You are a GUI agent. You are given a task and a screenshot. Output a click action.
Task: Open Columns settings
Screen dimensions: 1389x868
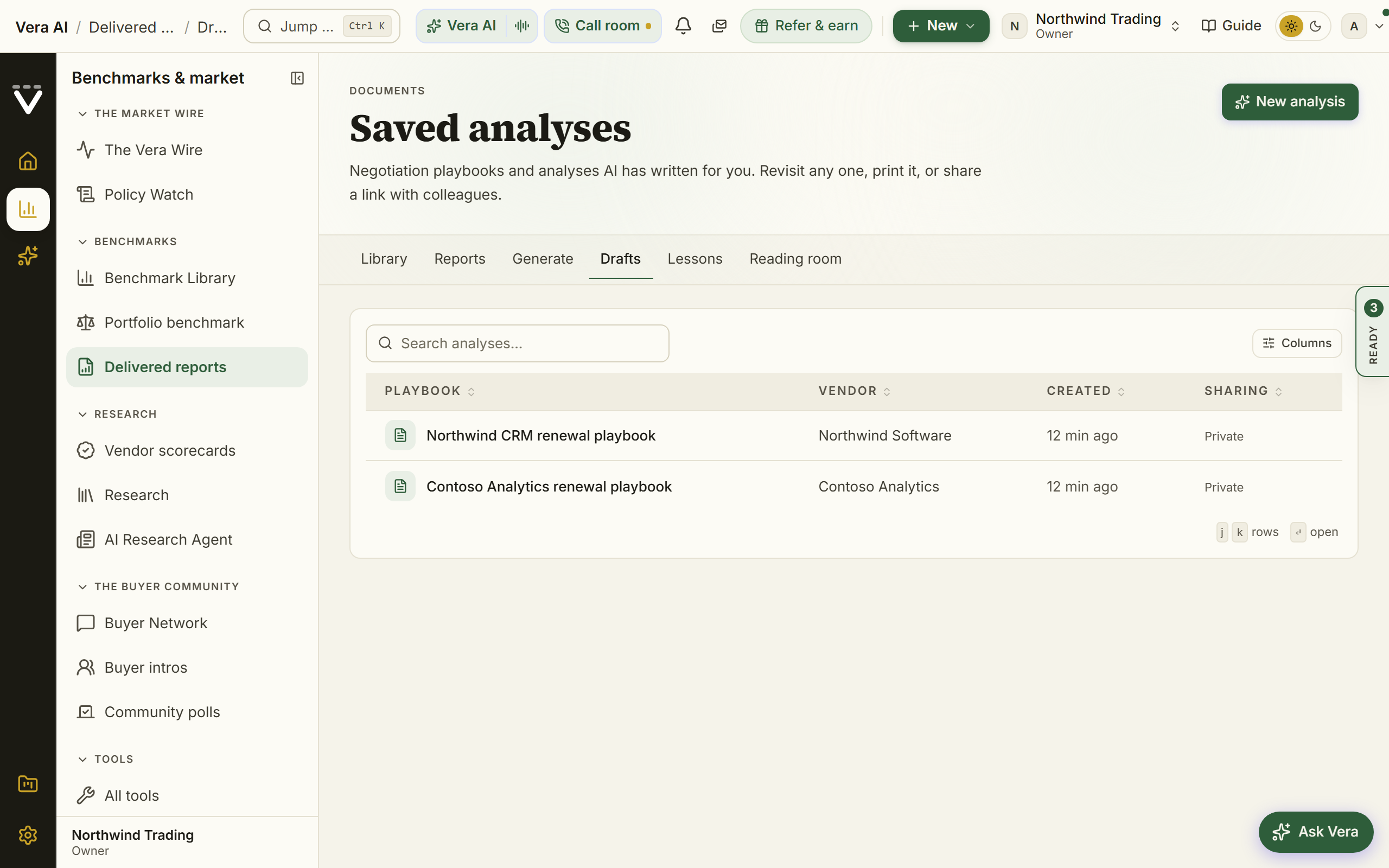tap(1297, 343)
